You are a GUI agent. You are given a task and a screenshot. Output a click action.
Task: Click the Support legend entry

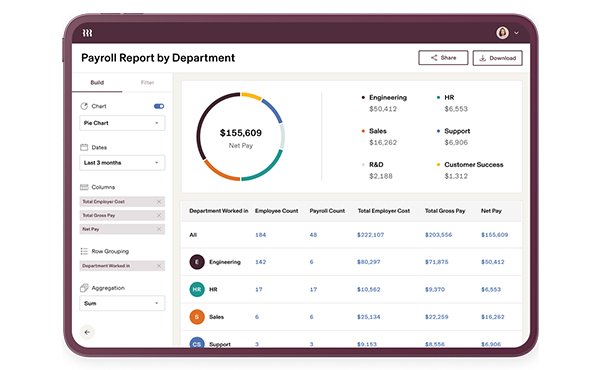coord(453,137)
